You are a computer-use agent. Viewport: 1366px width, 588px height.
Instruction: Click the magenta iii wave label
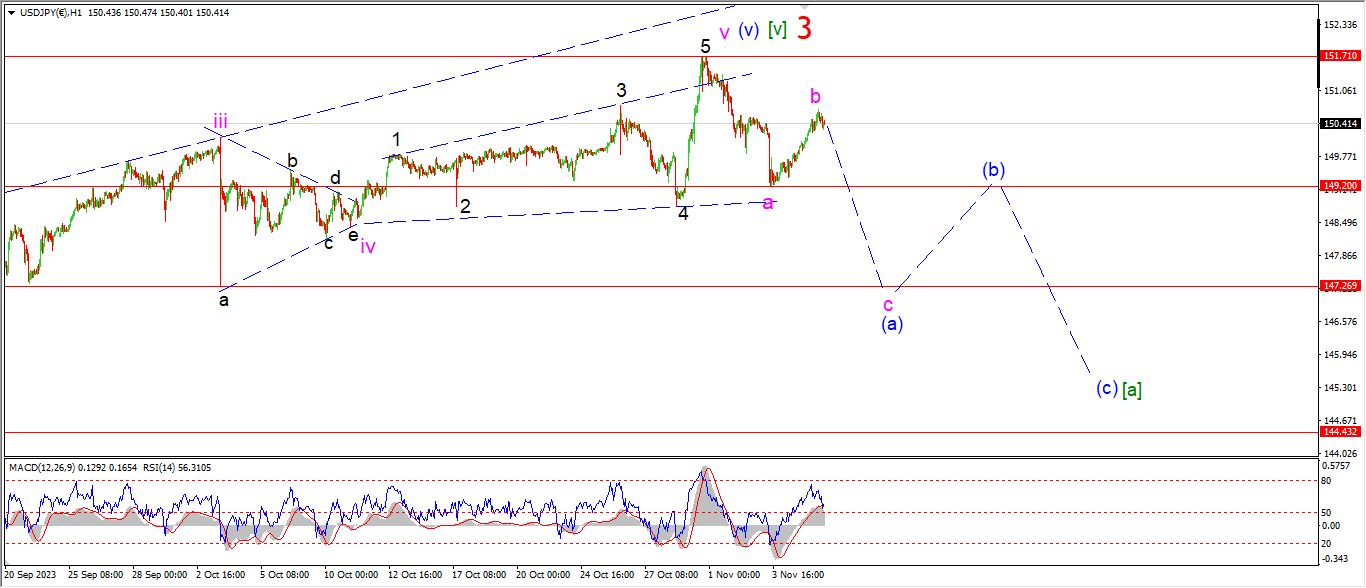[220, 122]
